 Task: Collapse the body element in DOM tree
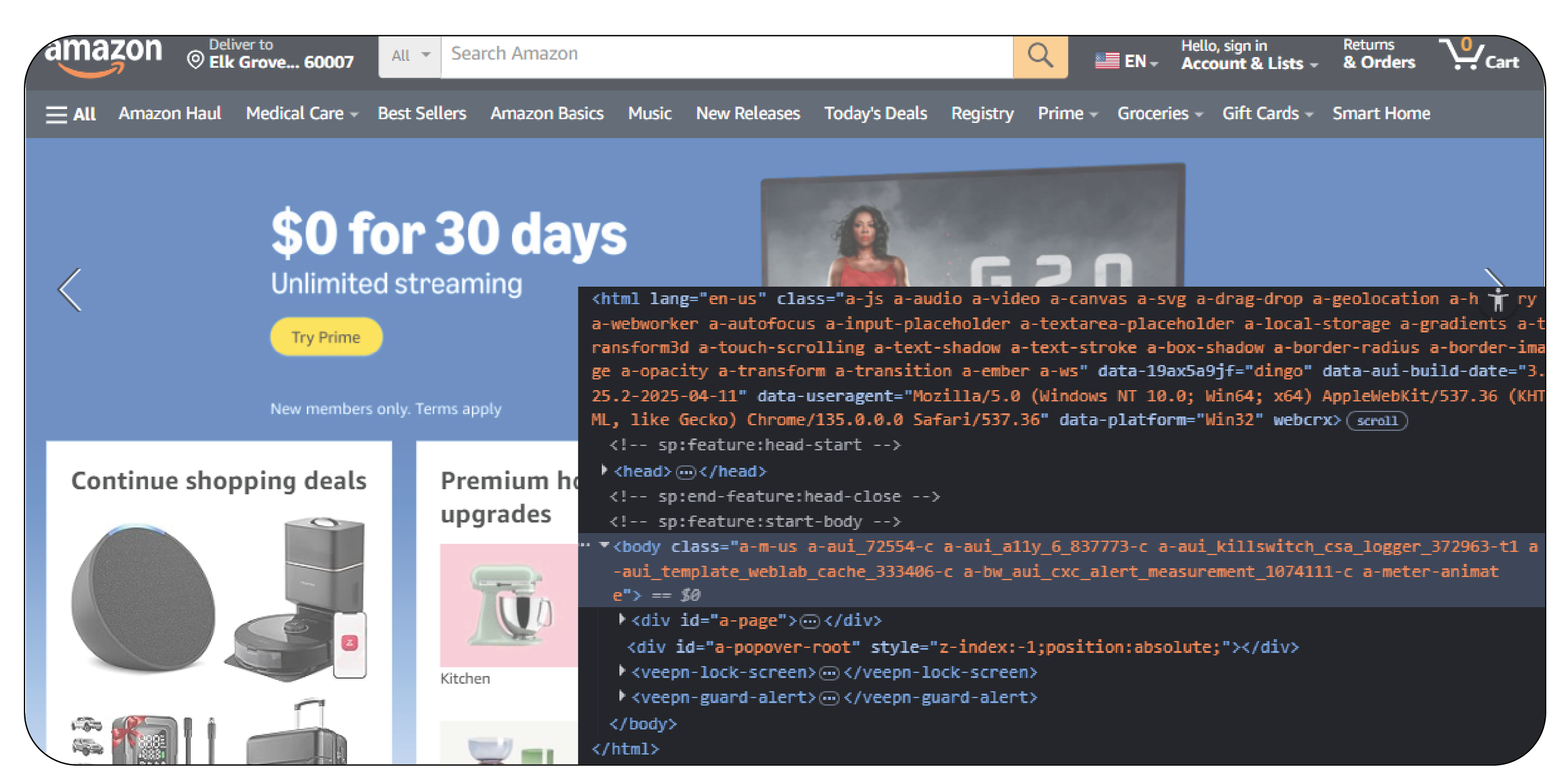(604, 545)
